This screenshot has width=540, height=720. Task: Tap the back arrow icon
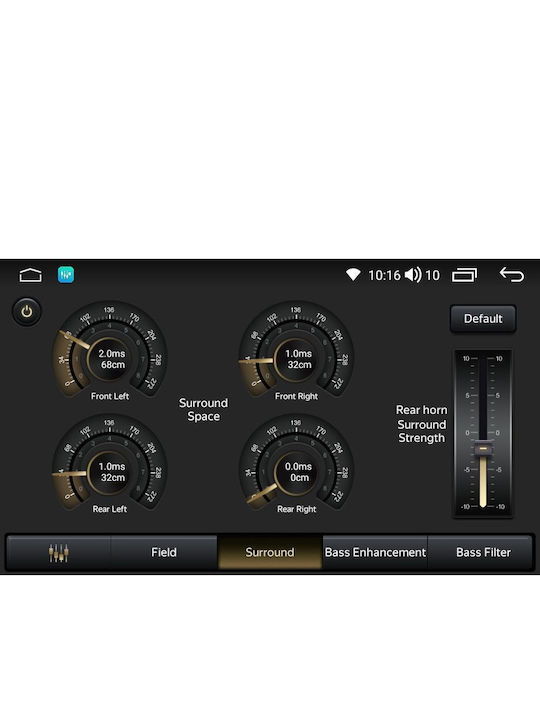point(512,275)
